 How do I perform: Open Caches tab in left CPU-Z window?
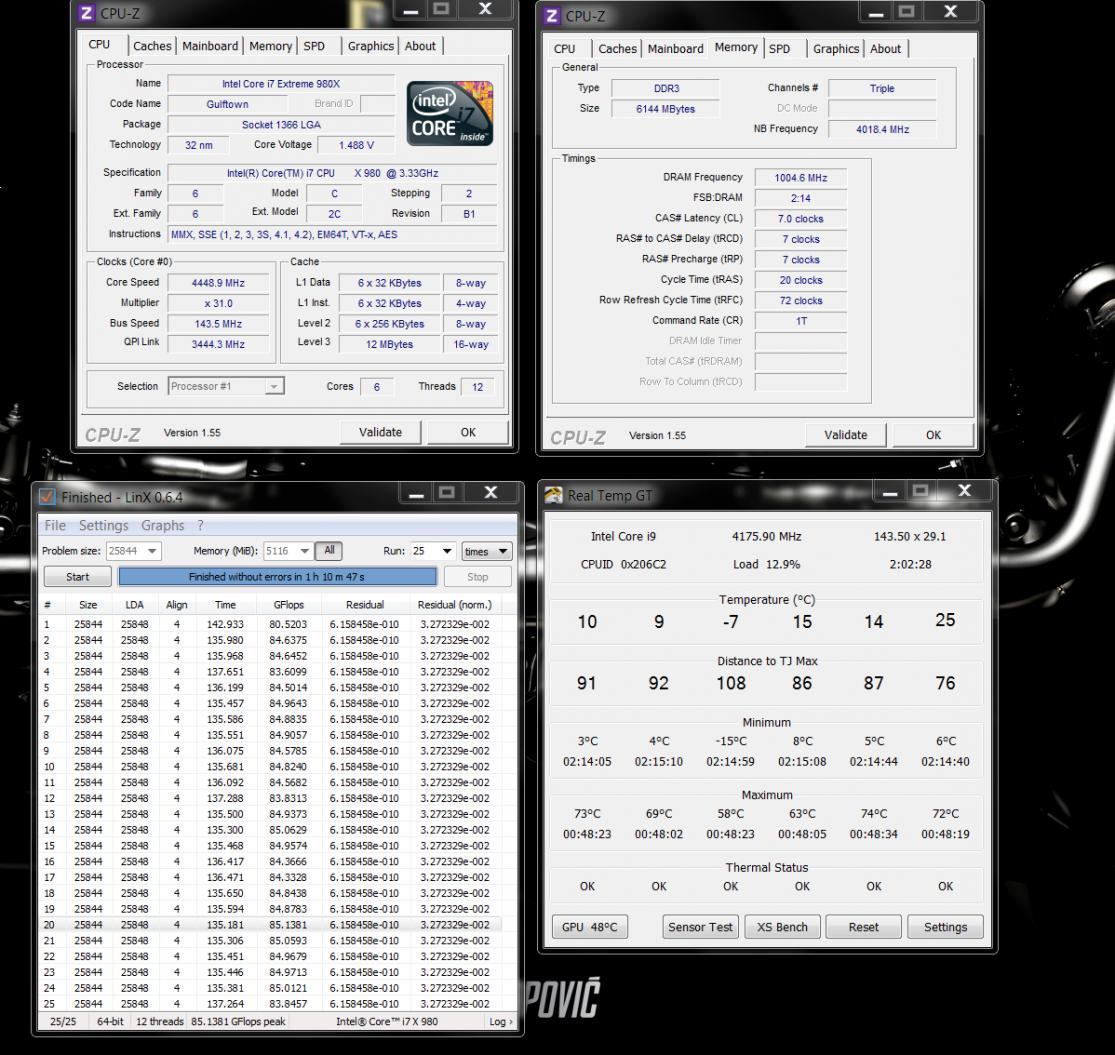tap(152, 45)
